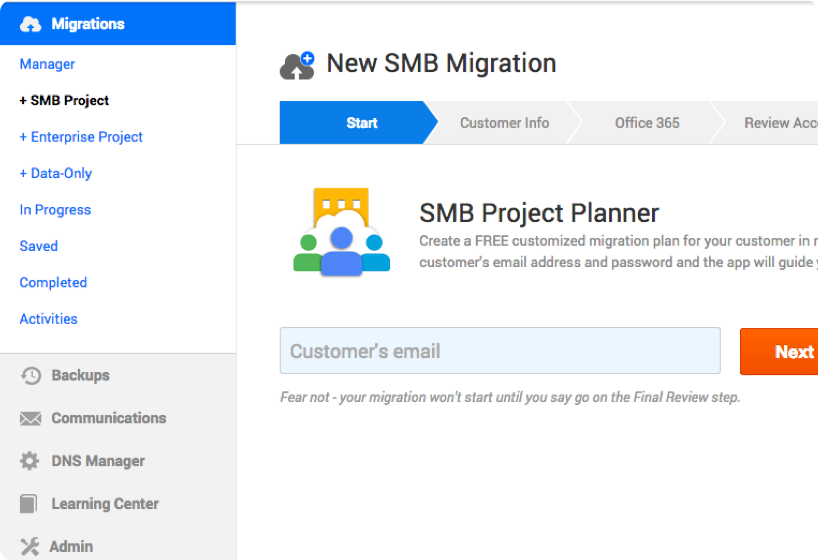Open the Saved migrations list

pyautogui.click(x=39, y=246)
